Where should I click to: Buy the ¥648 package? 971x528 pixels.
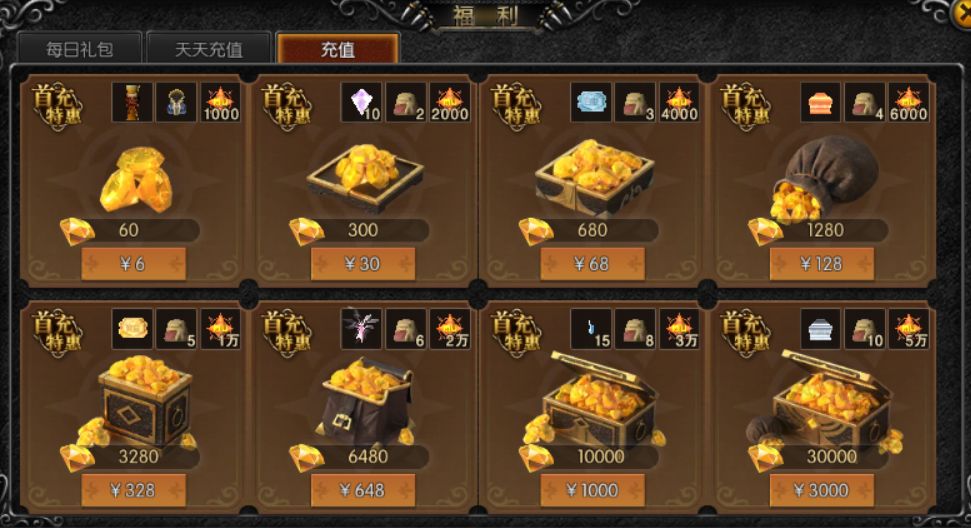point(363,490)
